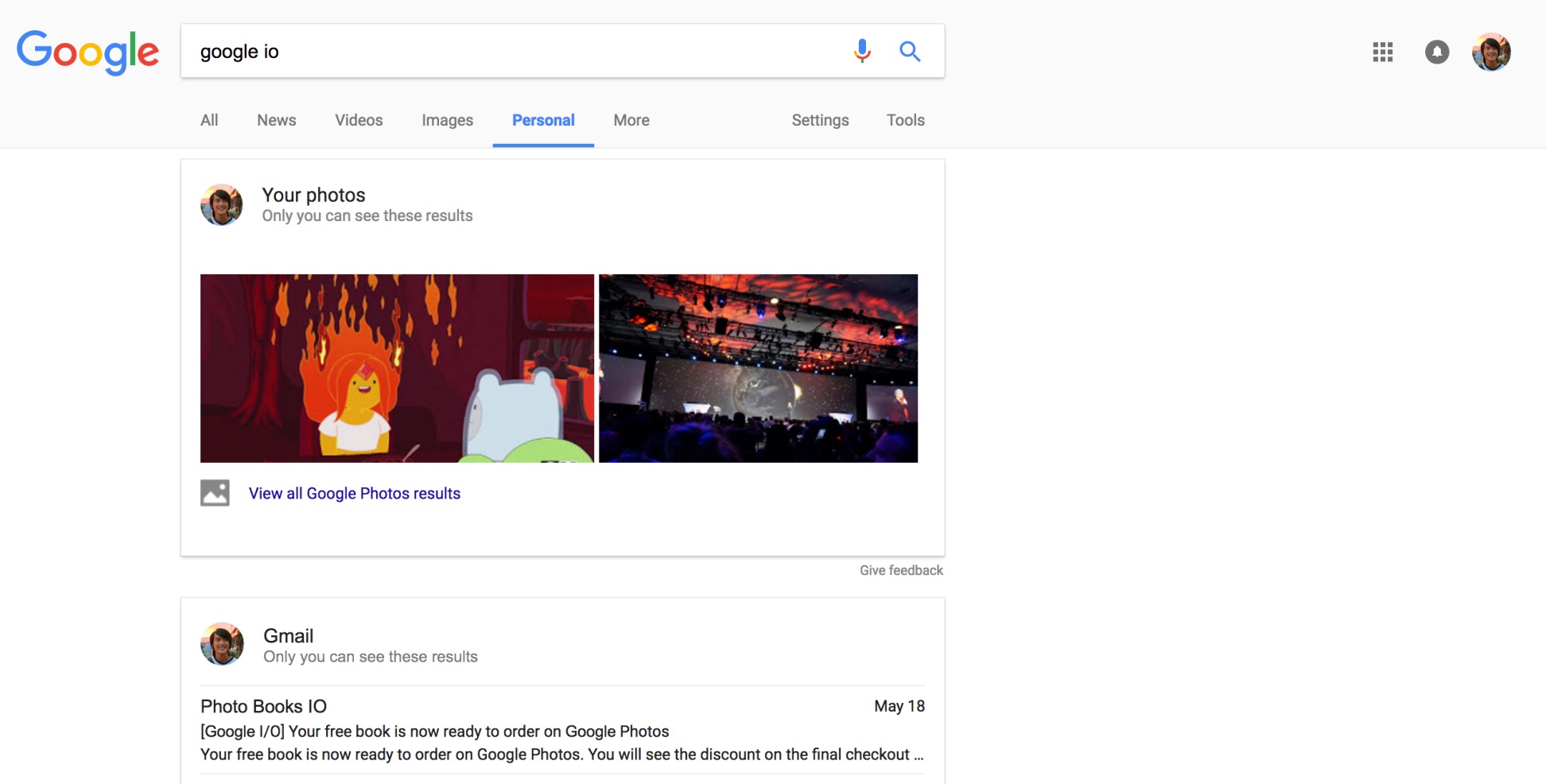This screenshot has width=1546, height=784.
Task: Expand the More search options menu
Action: click(631, 120)
